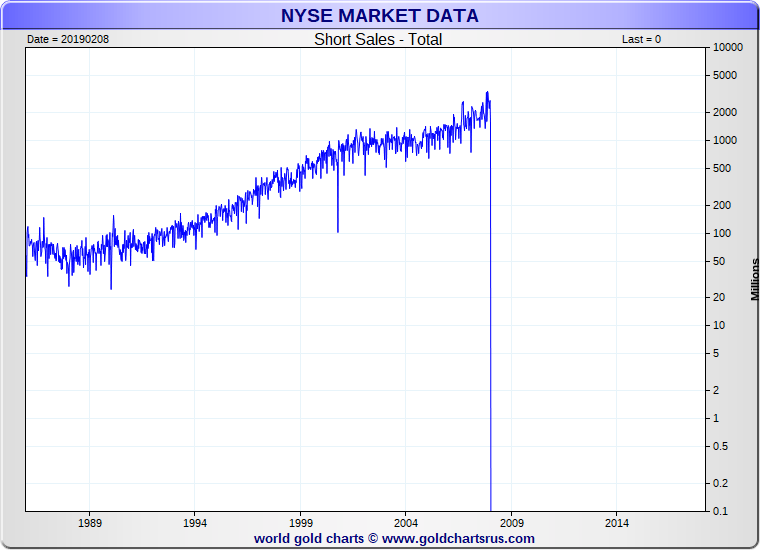Click the 1989 x-axis label
760x550 pixels.
tap(90, 523)
